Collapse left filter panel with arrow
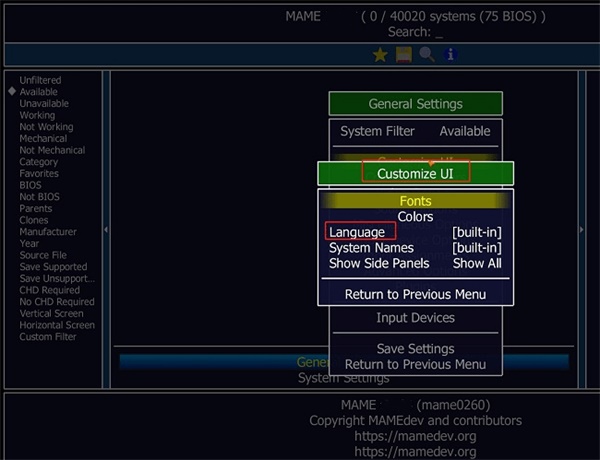 click(105, 229)
